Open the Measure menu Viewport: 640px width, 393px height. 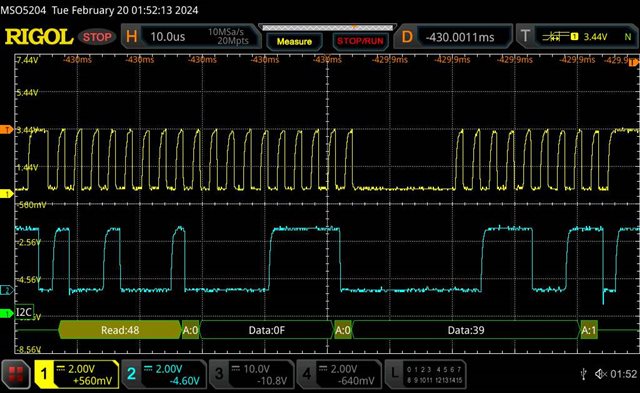294,41
